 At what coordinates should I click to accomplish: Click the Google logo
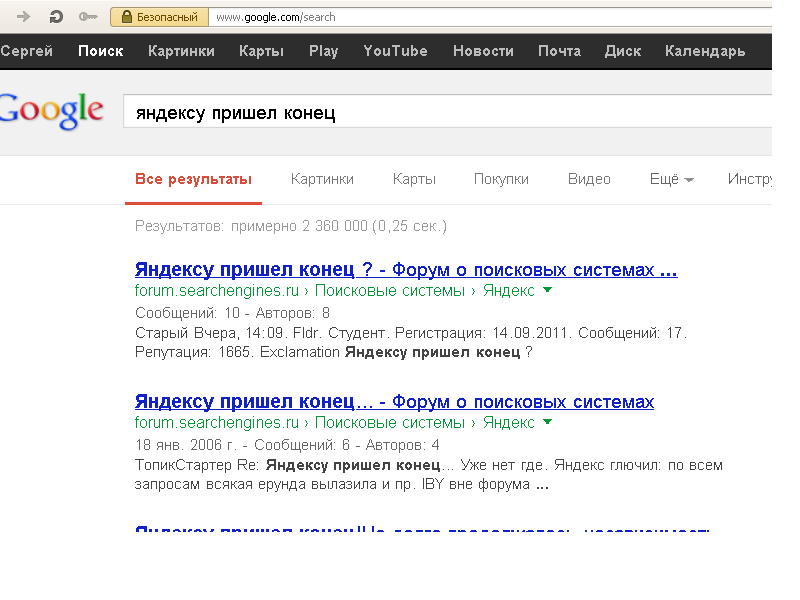pos(52,111)
